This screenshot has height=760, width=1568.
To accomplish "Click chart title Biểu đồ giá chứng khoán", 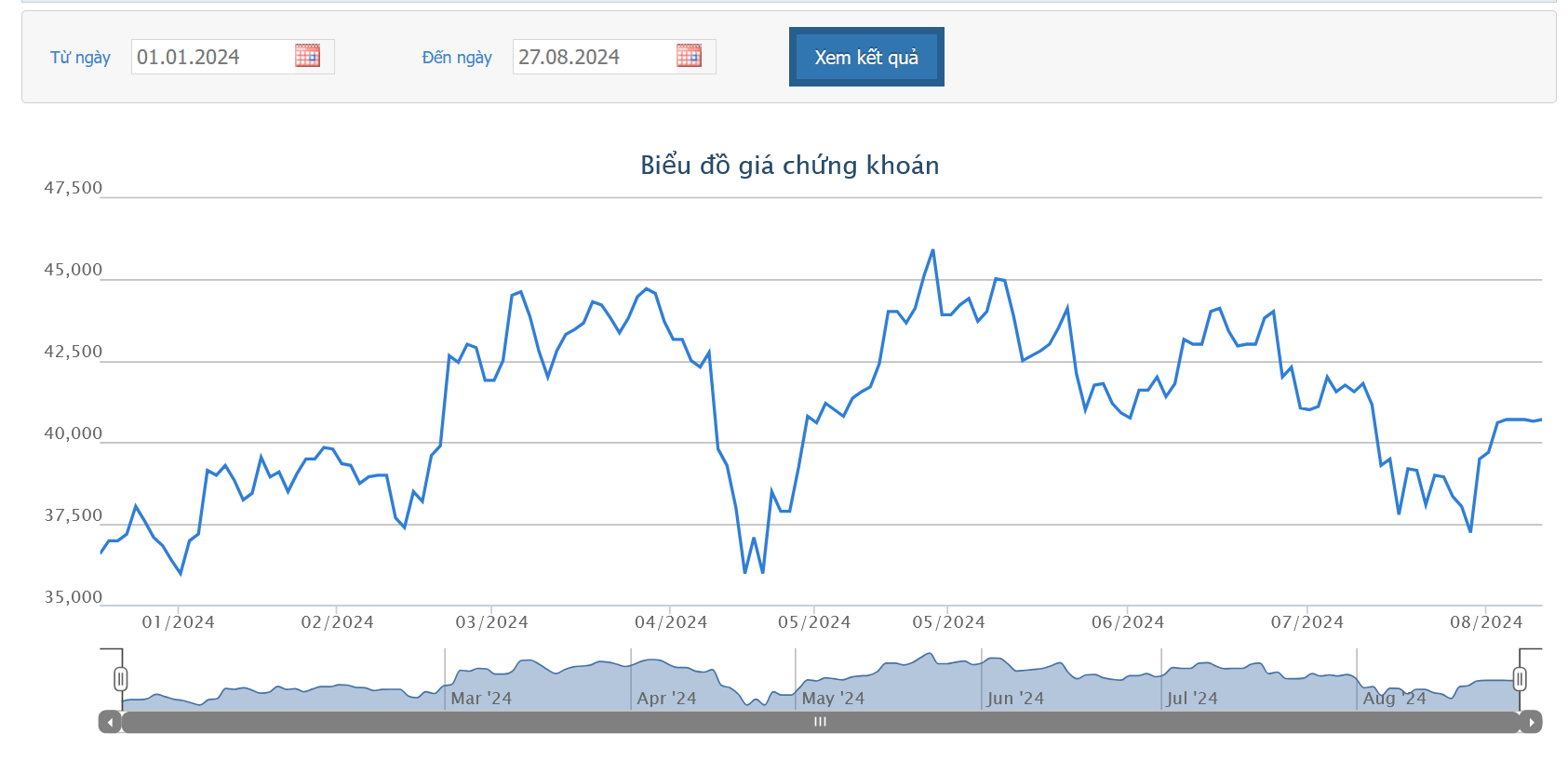I will pos(789,166).
